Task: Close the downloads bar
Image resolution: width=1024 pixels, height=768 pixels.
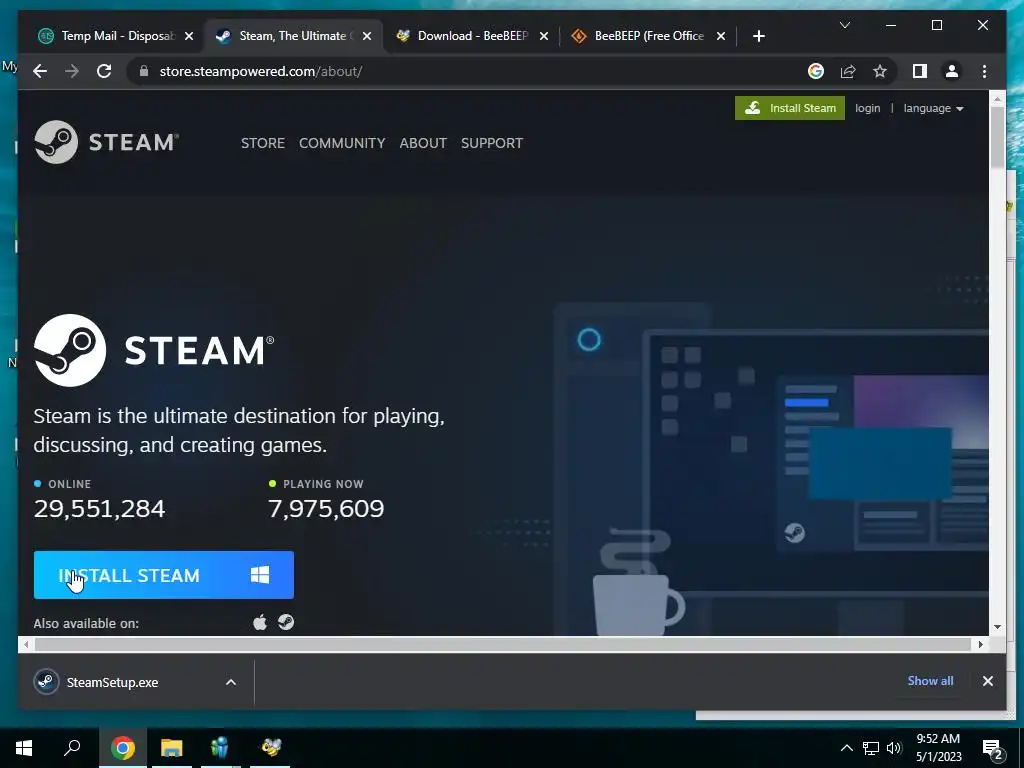Action: tap(987, 681)
